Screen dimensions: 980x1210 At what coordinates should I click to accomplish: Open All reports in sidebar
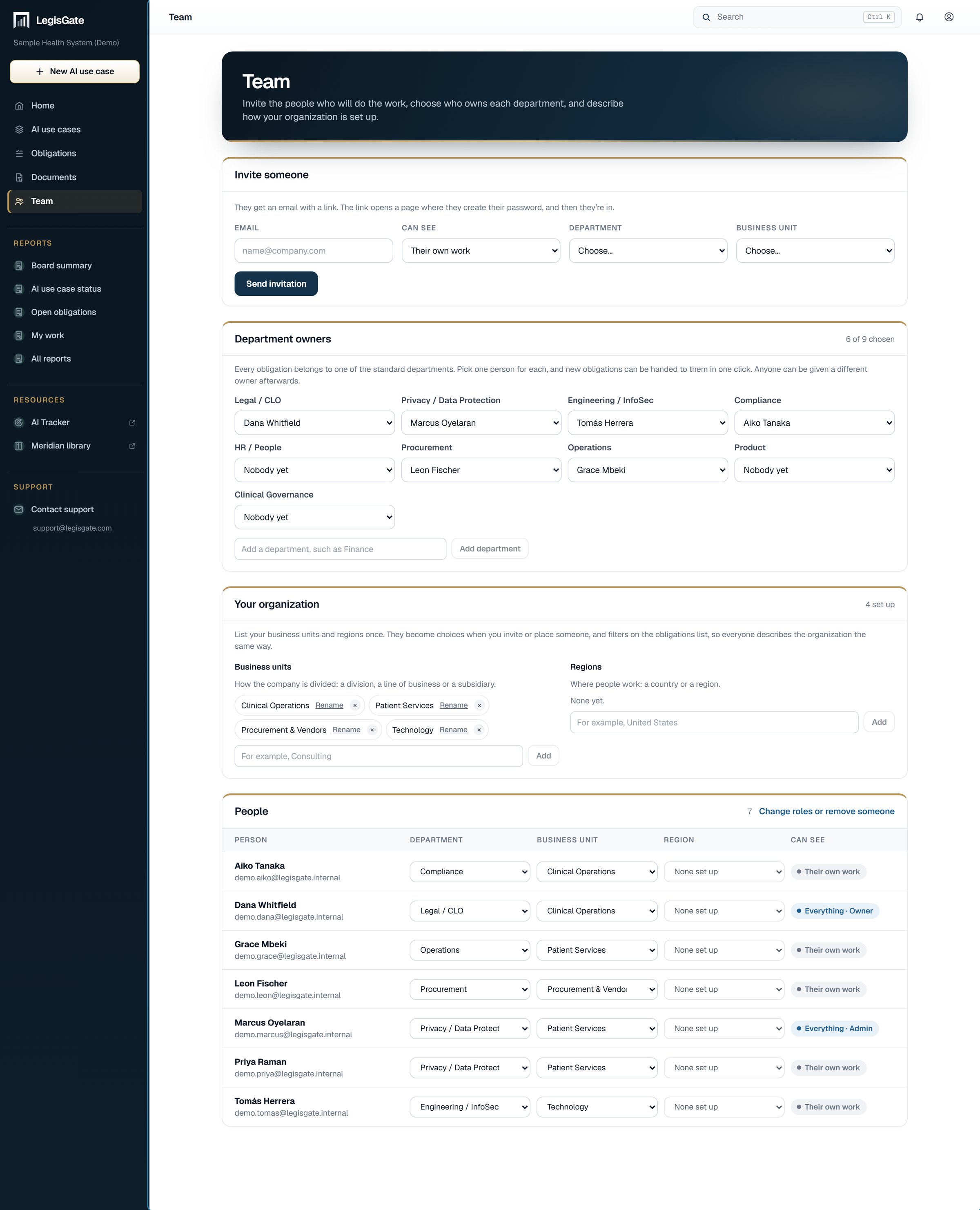[51, 359]
